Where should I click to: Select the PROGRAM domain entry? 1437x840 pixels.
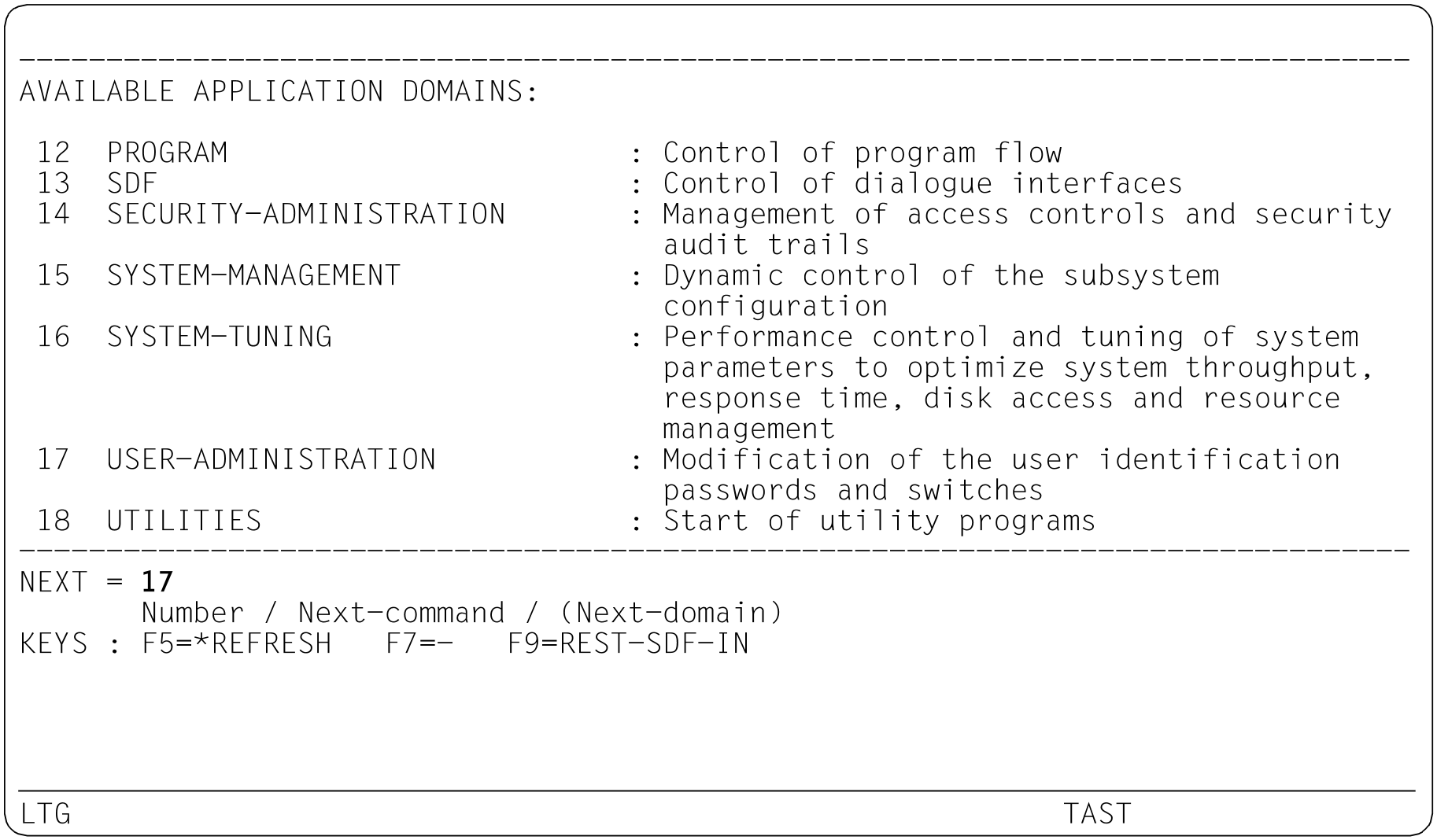coord(167,153)
